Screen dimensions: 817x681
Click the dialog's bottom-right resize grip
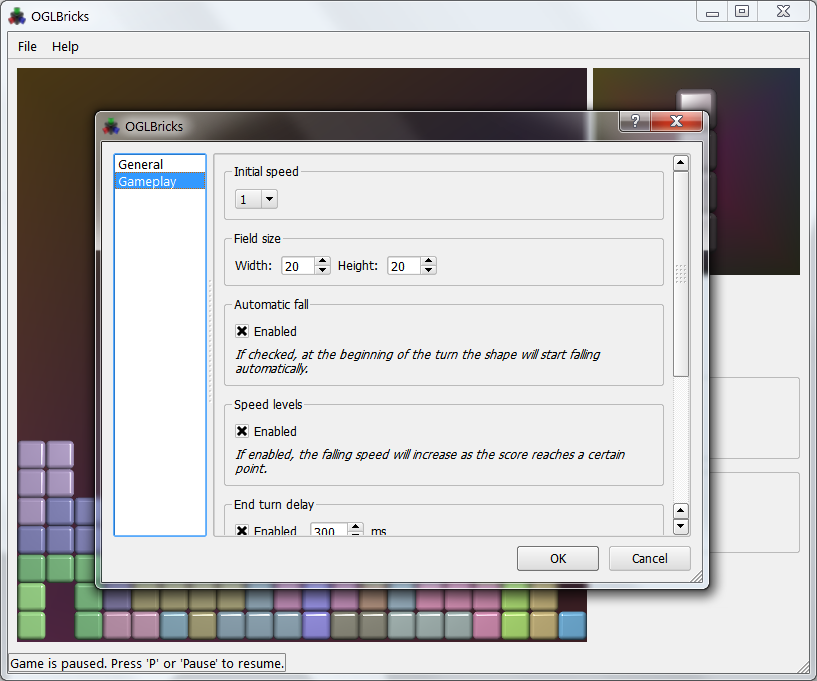pos(697,576)
